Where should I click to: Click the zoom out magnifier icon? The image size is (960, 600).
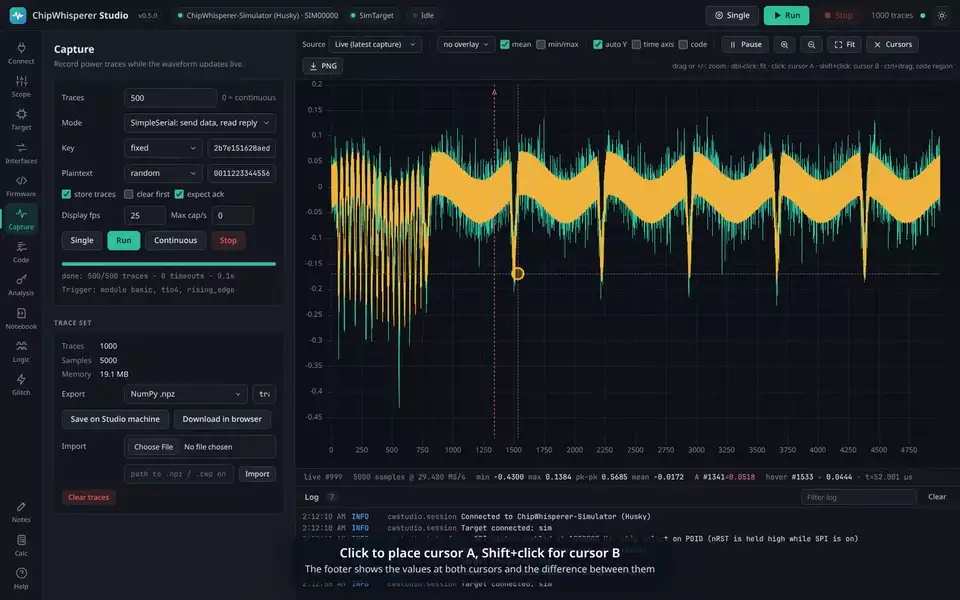pyautogui.click(x=811, y=45)
